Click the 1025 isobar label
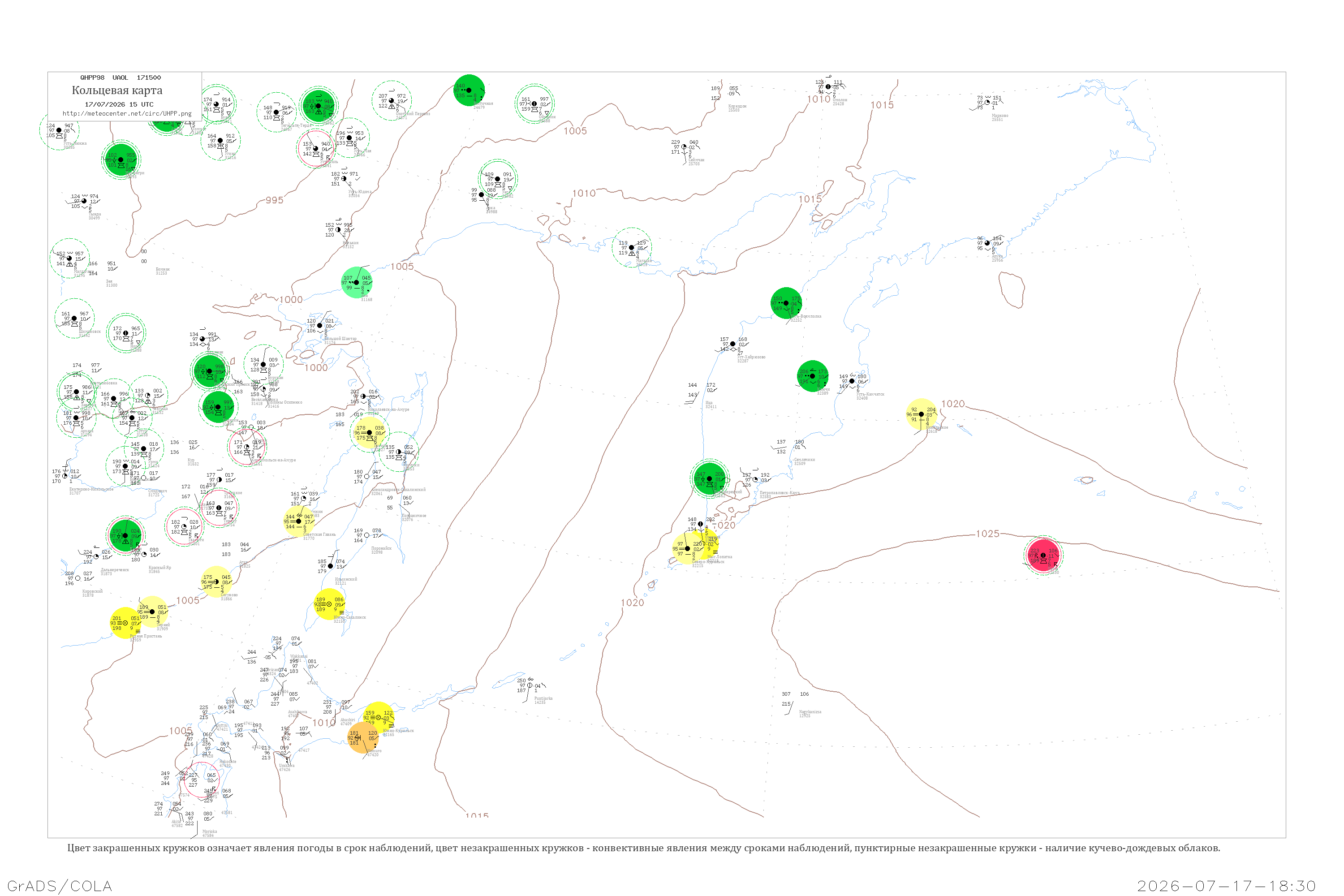The width and height of the screenshot is (1344, 896). [987, 534]
